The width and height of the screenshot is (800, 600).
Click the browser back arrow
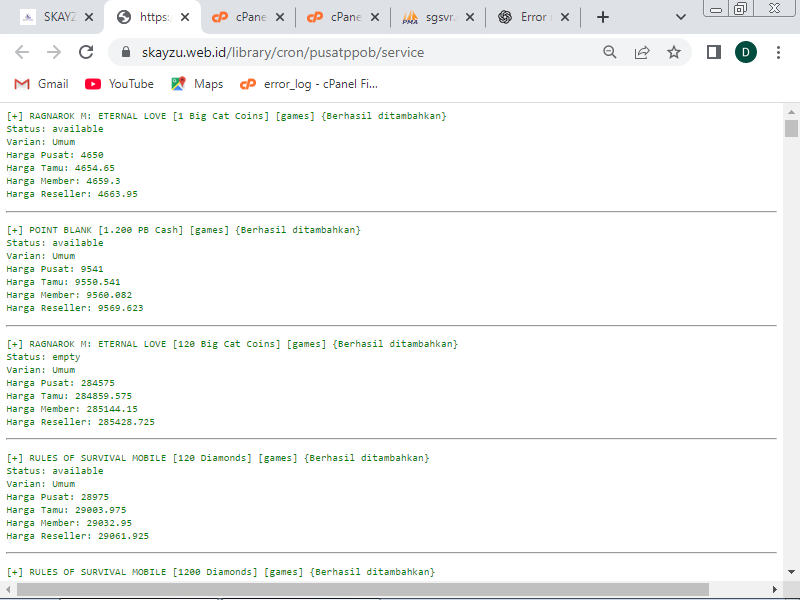22,52
